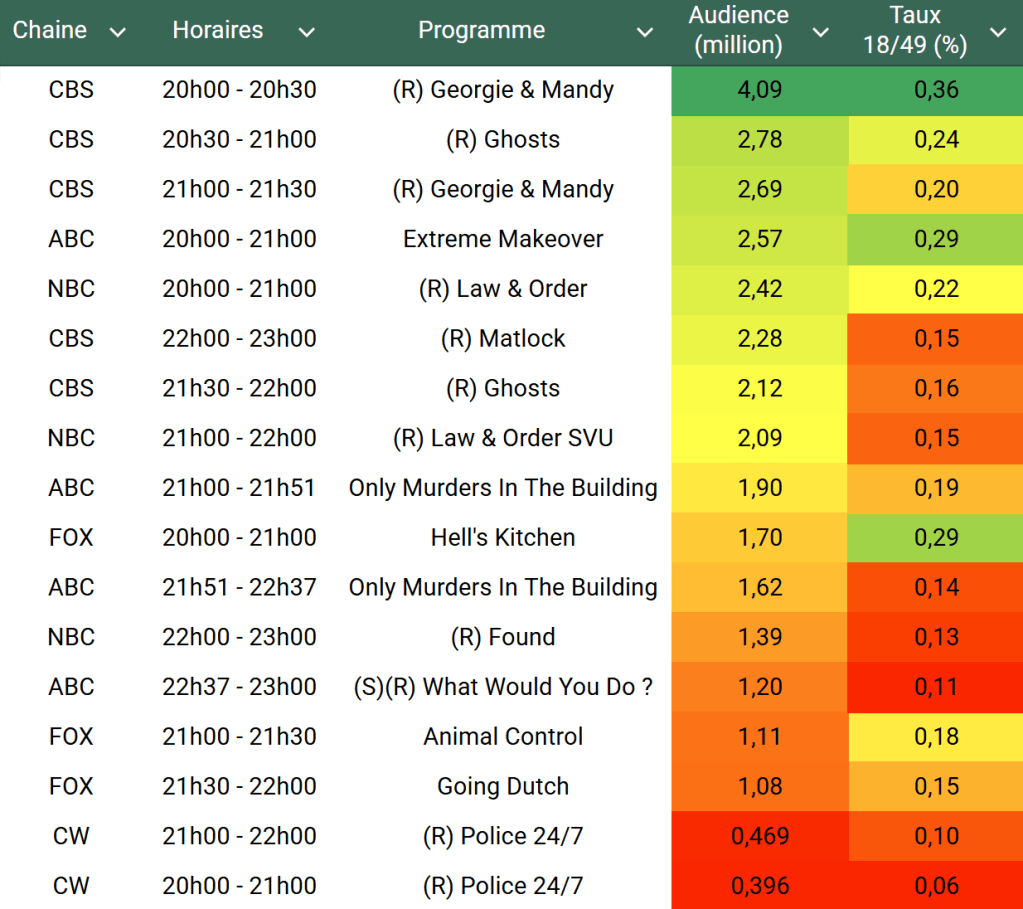Click the red 0,06 rating cell
1023x909 pixels.
(935, 886)
